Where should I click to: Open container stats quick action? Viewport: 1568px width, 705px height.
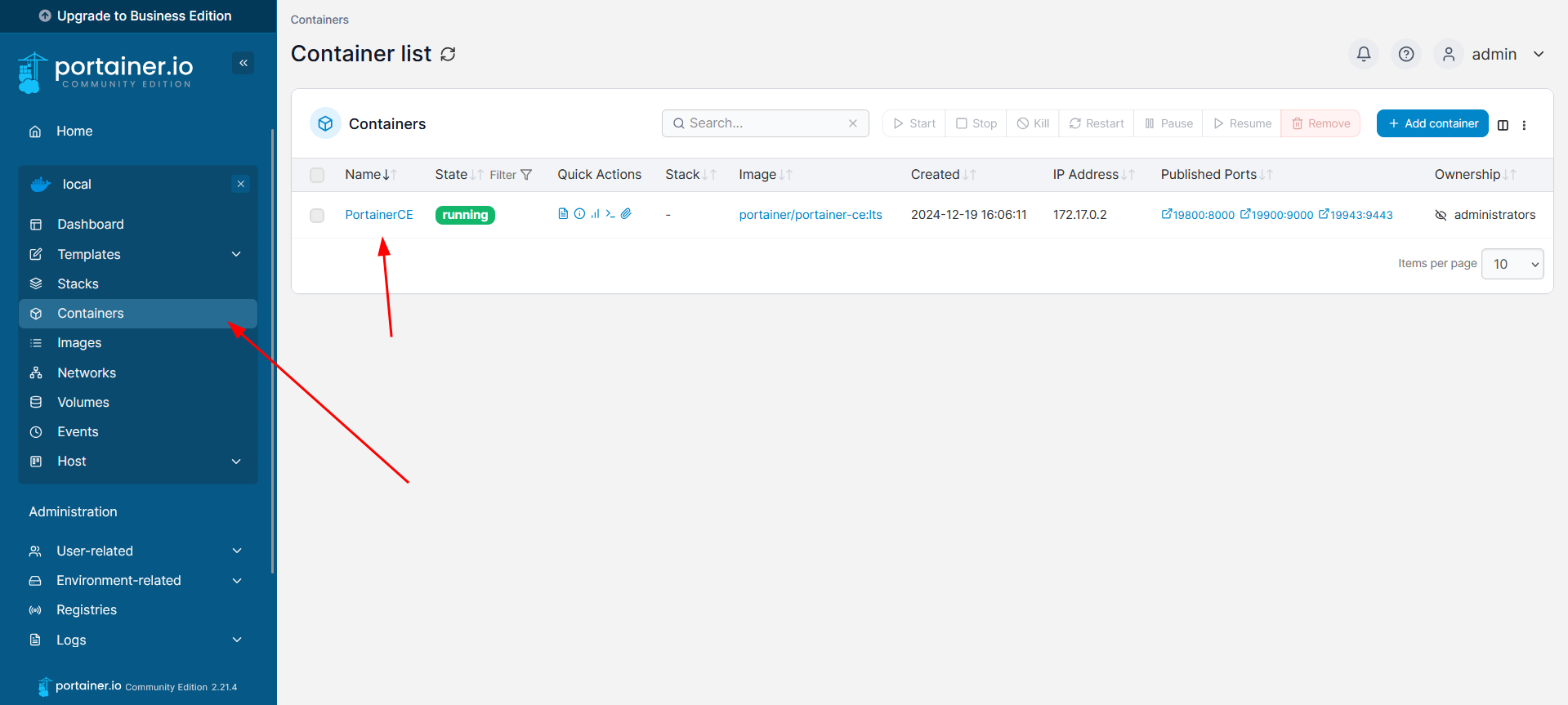[x=595, y=214]
